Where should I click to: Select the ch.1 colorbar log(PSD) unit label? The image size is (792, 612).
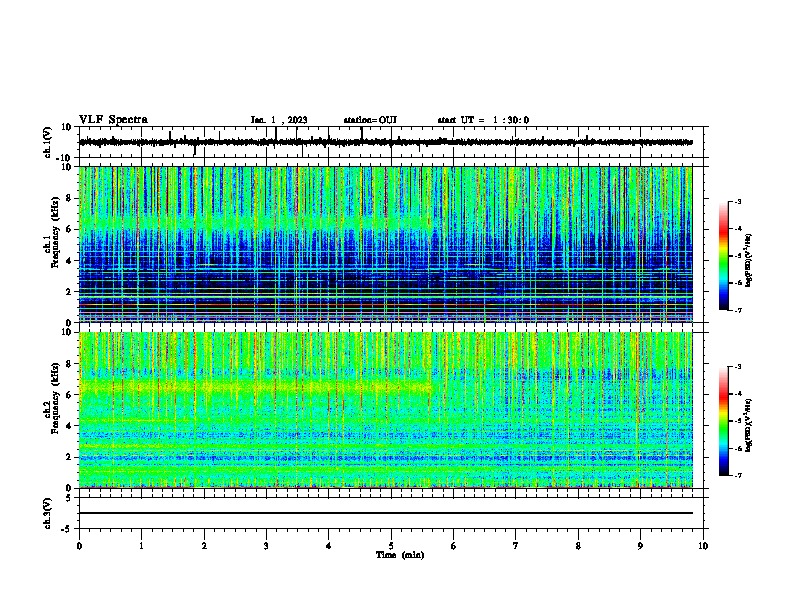click(x=749, y=261)
